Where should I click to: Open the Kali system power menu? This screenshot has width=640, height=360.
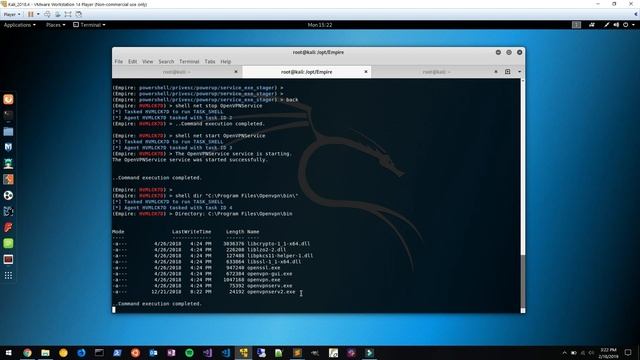click(629, 25)
